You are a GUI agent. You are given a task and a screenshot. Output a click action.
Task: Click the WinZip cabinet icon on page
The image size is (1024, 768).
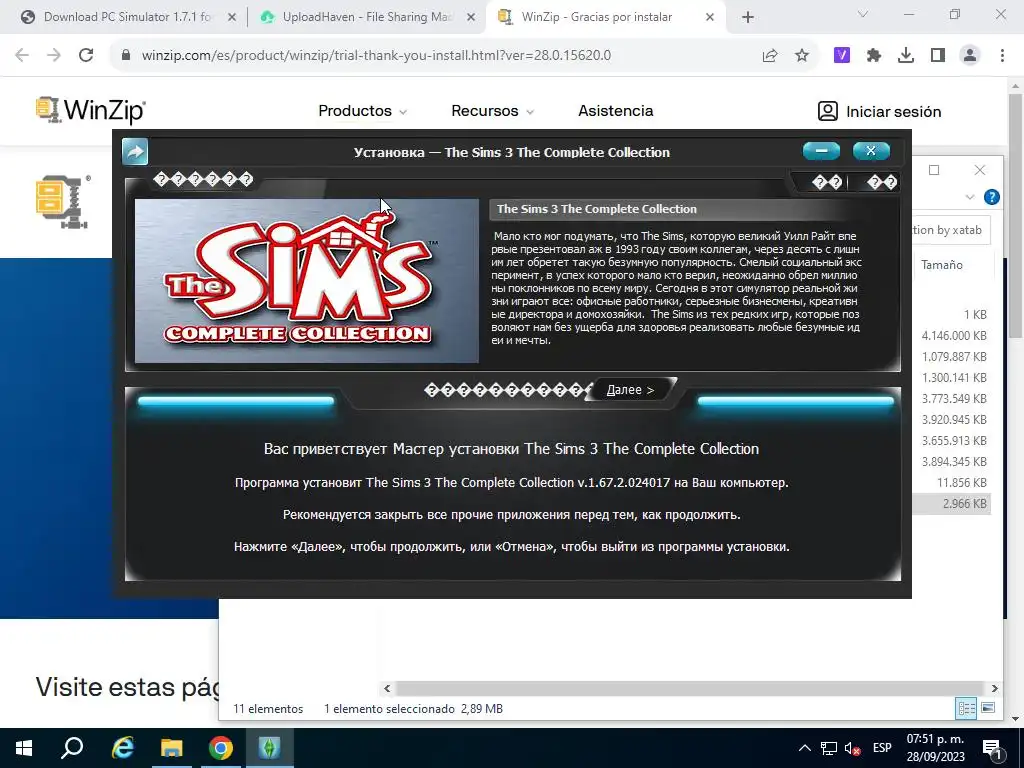[63, 201]
